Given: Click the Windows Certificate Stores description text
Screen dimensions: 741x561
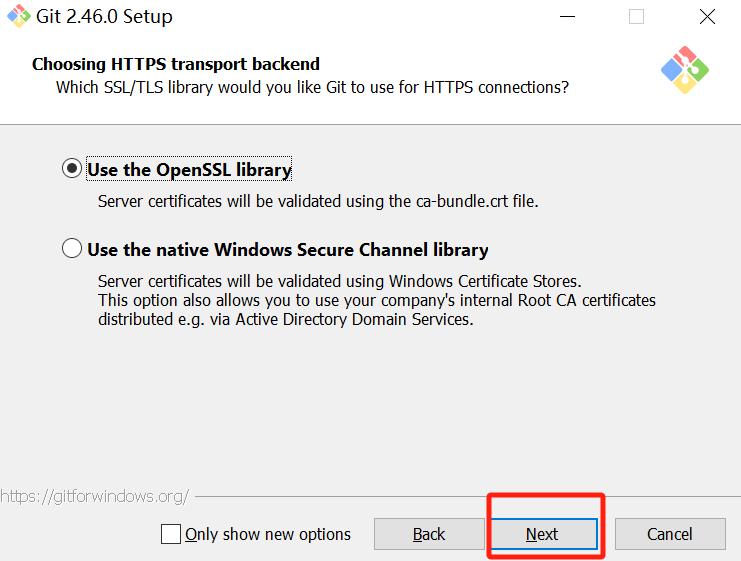Looking at the screenshot, I should pyautogui.click(x=339, y=280).
